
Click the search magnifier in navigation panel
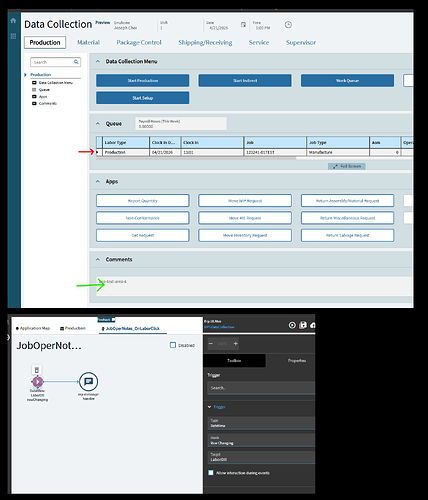tap(76, 62)
